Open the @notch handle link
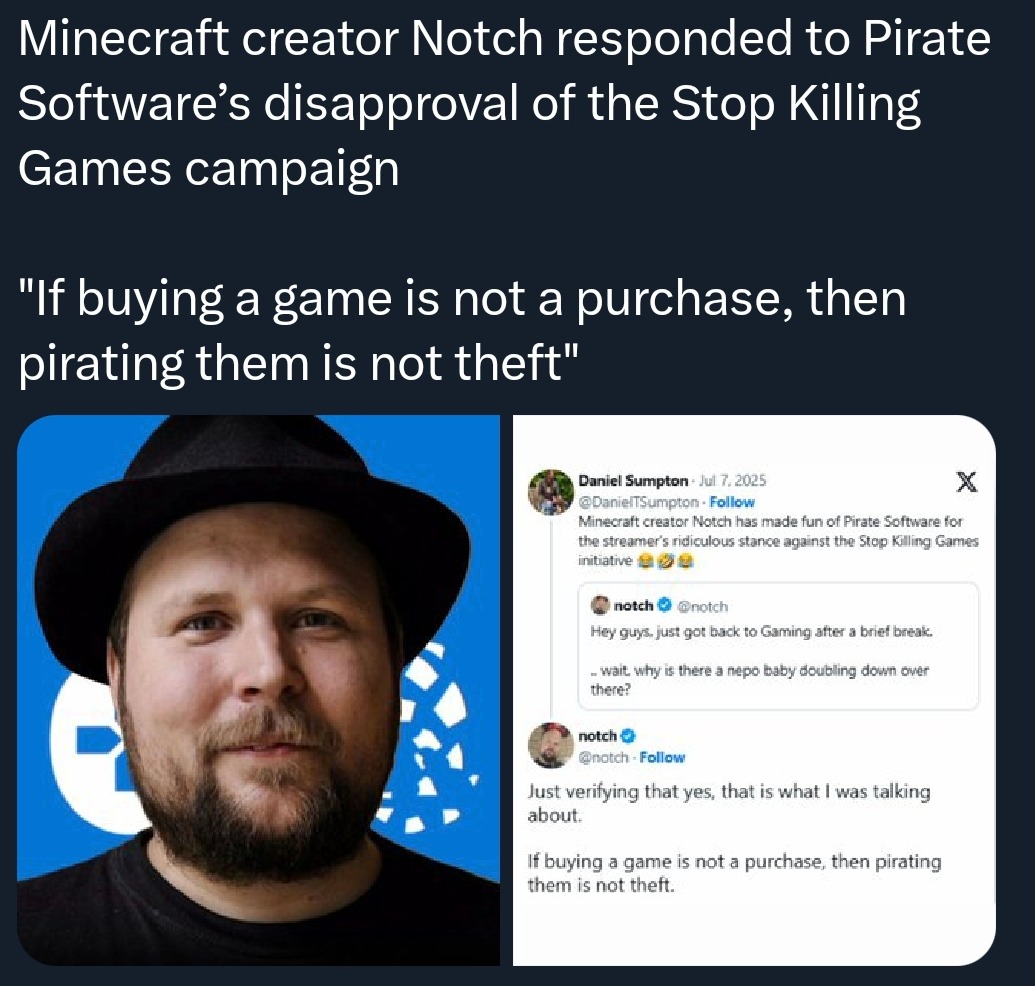1035x986 pixels. click(701, 606)
